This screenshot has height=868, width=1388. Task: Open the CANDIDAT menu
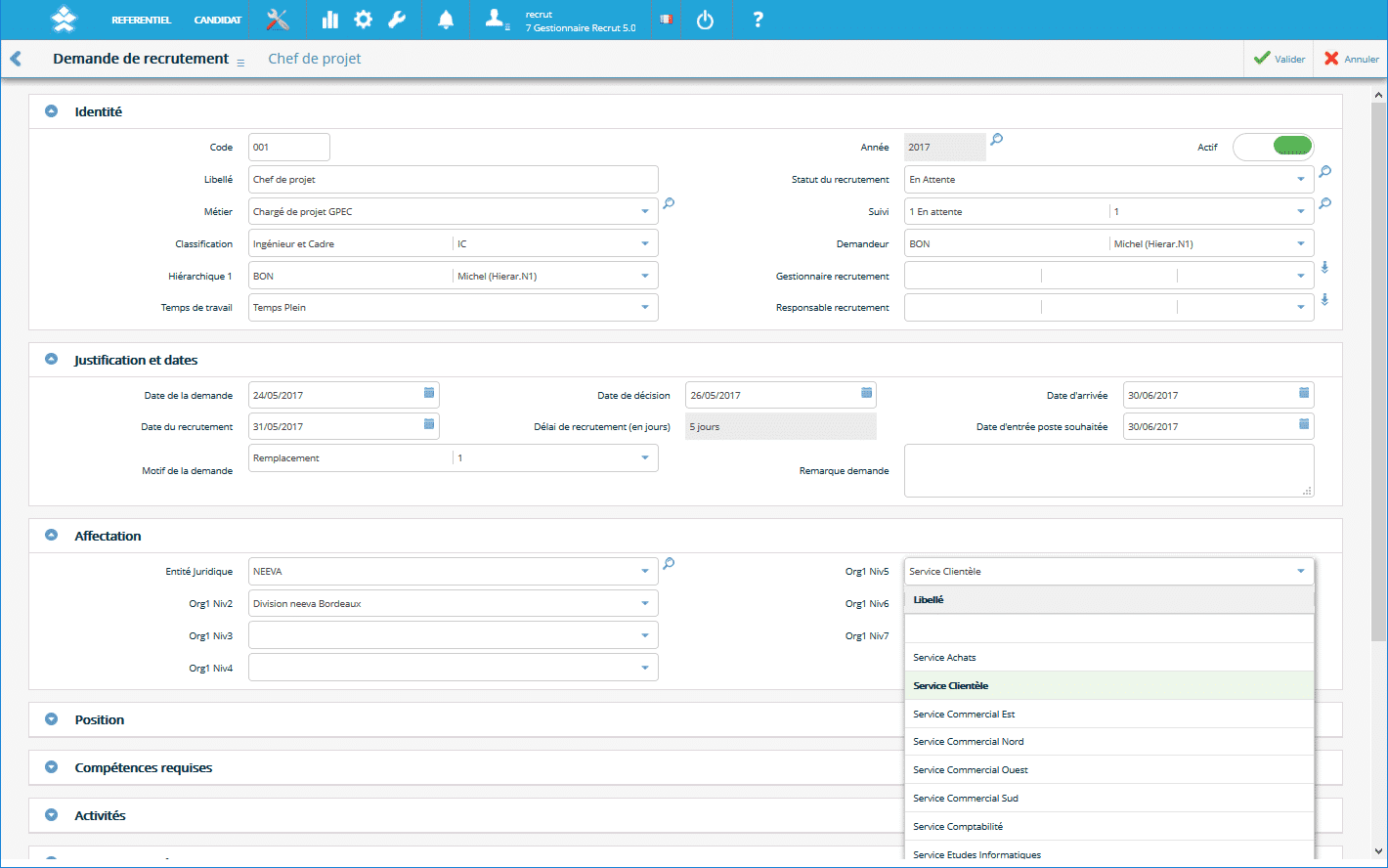[x=218, y=20]
